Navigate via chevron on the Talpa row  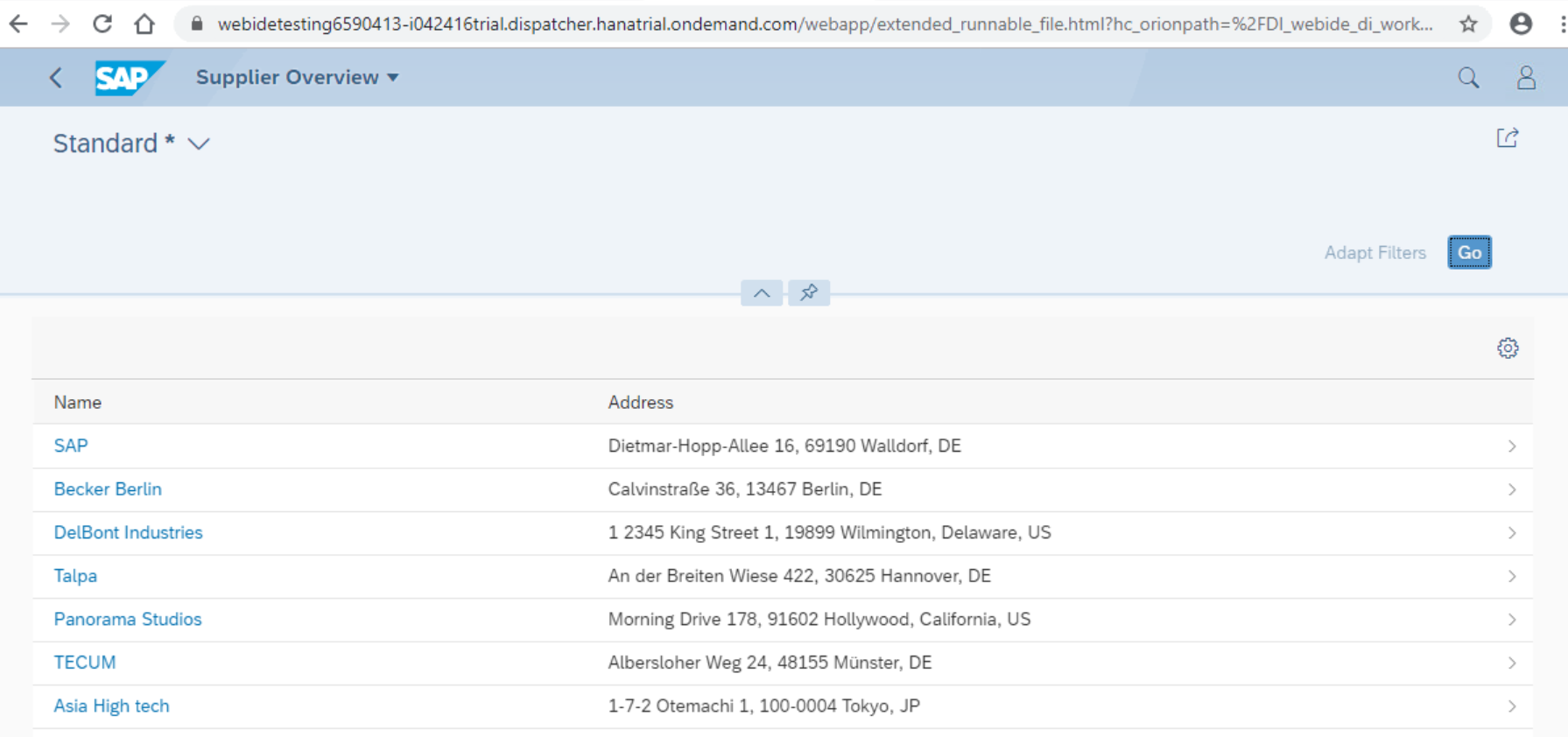(1512, 576)
